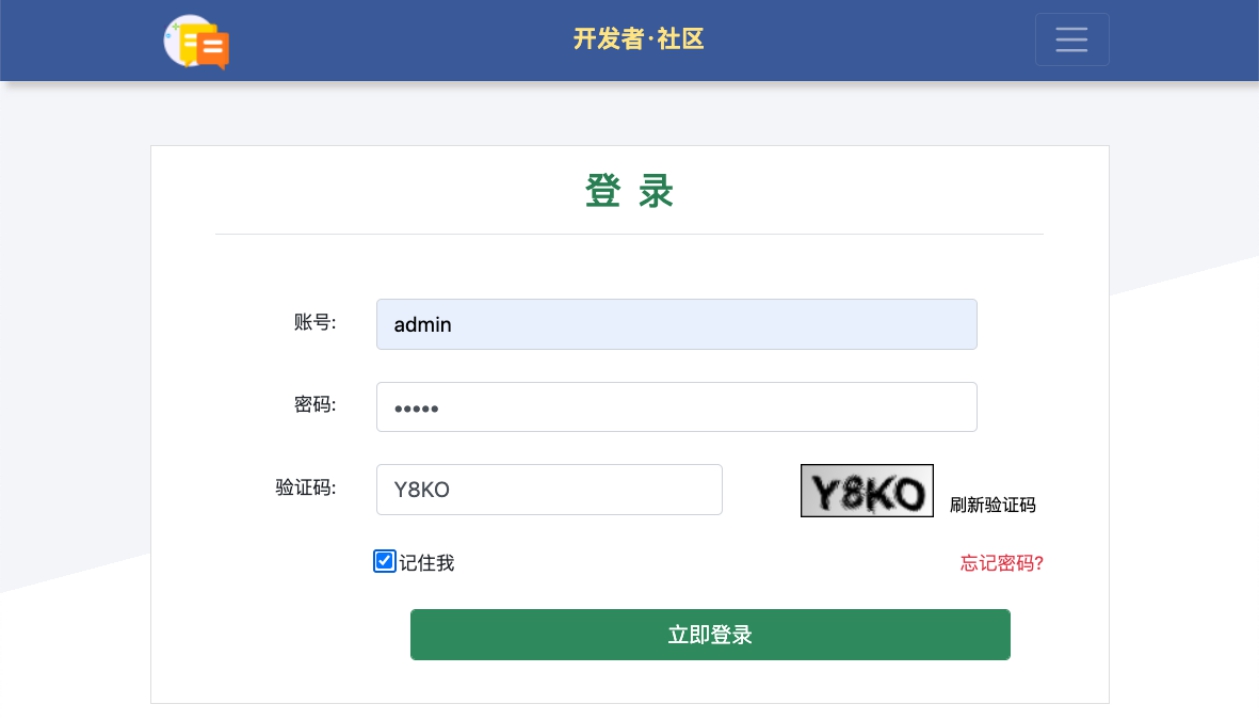Click the 验证码: field label
This screenshot has width=1259, height=720.
pos(306,487)
